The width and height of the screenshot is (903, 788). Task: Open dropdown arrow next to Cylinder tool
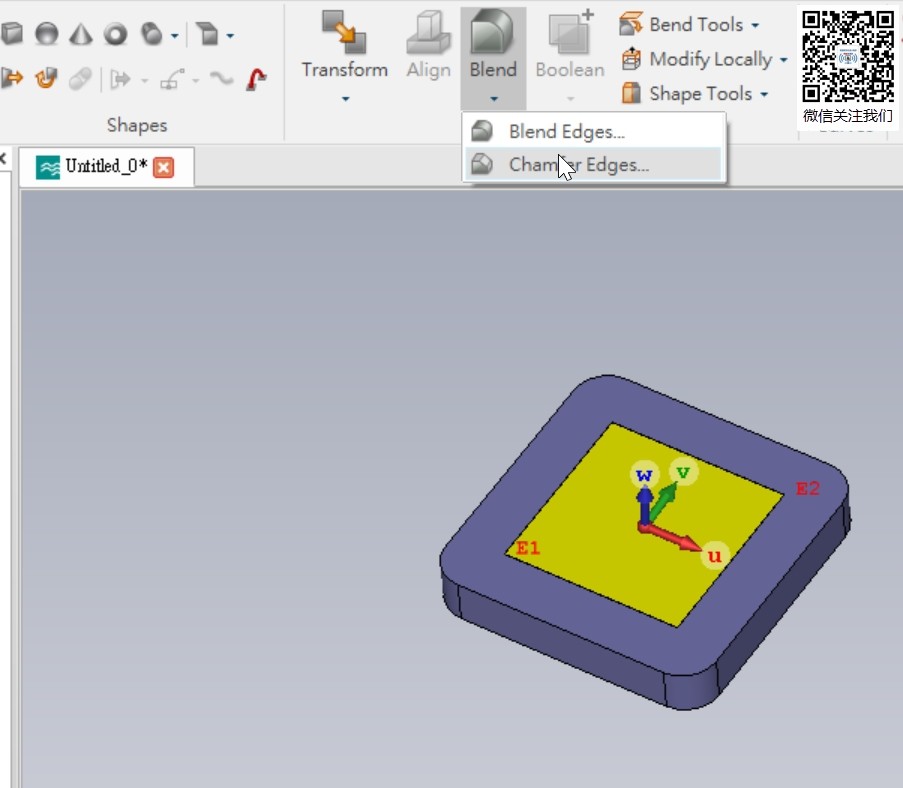tap(174, 36)
